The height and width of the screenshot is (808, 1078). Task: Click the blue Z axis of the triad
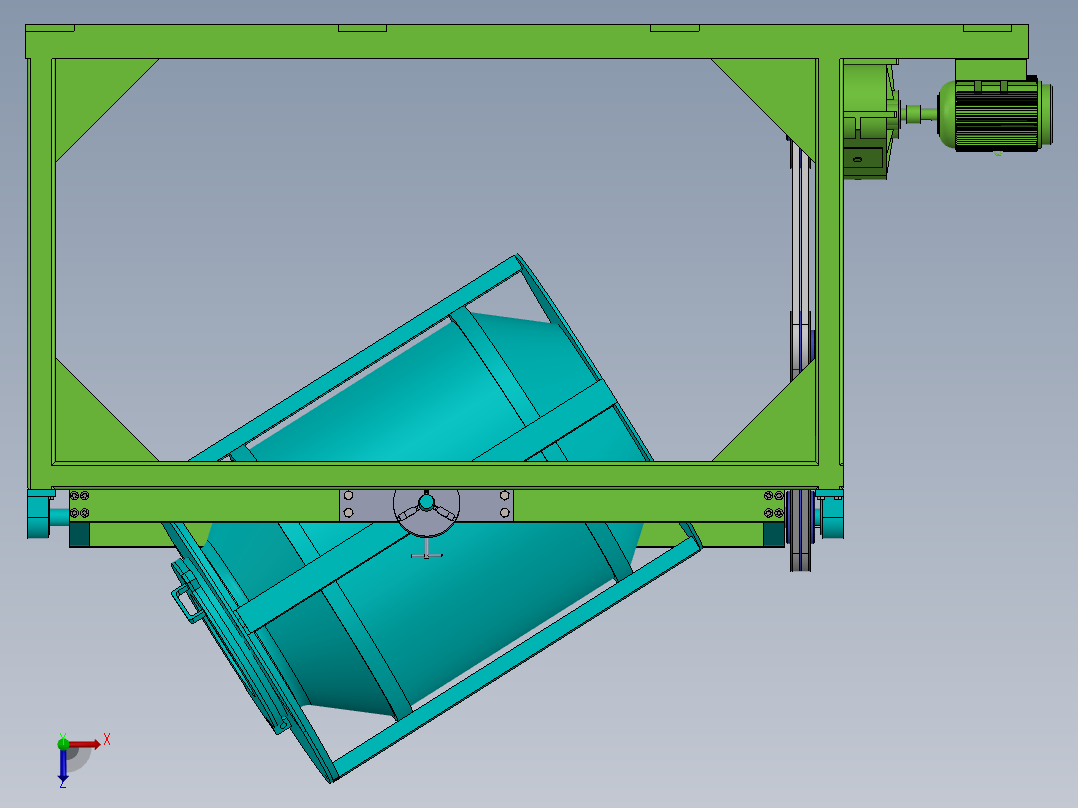click(x=63, y=765)
